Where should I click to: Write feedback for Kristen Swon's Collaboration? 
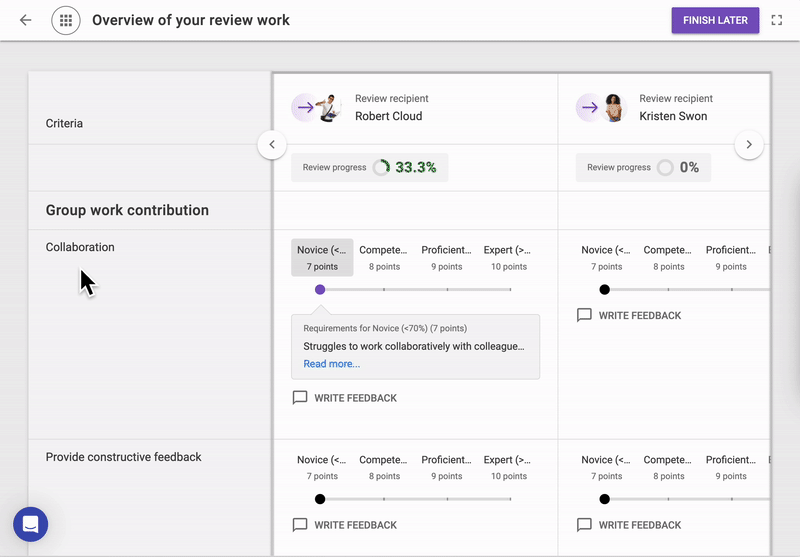(x=640, y=316)
